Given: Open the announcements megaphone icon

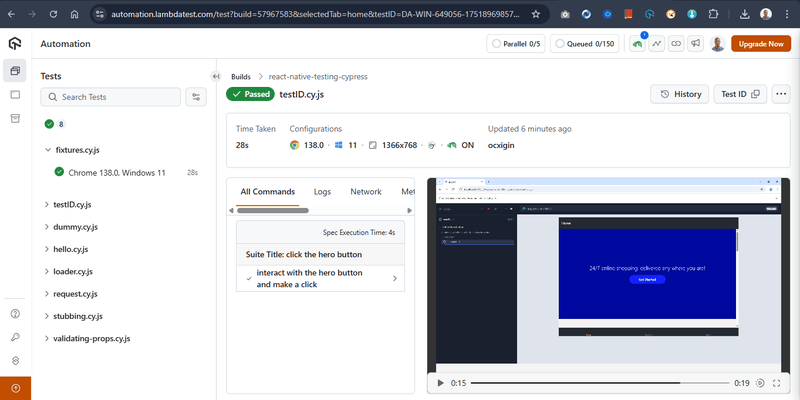Looking at the screenshot, I should coord(695,44).
